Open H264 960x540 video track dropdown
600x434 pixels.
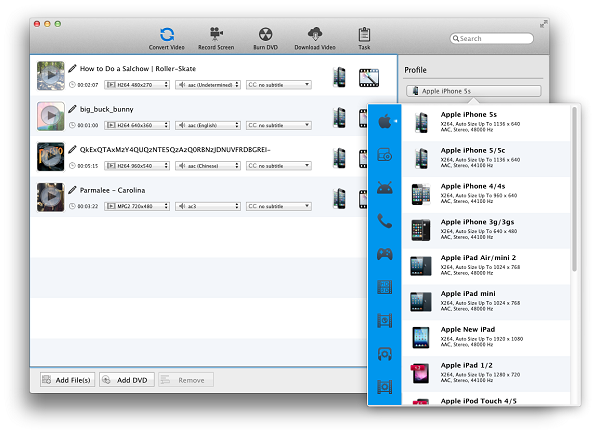137,166
